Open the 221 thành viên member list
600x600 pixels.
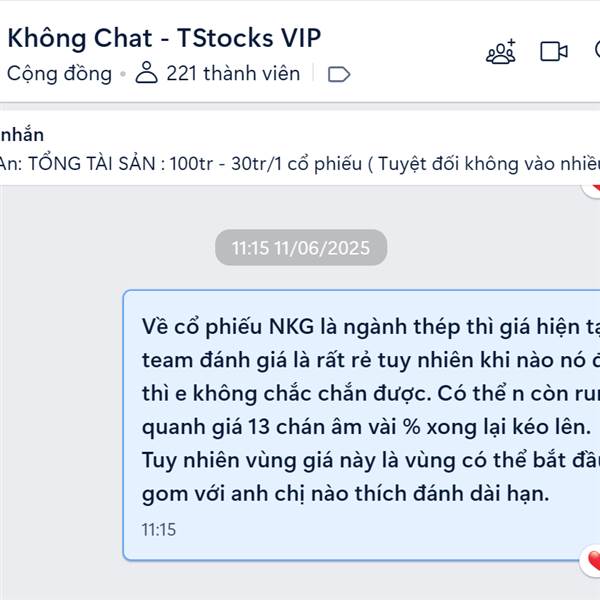pyautogui.click(x=233, y=73)
